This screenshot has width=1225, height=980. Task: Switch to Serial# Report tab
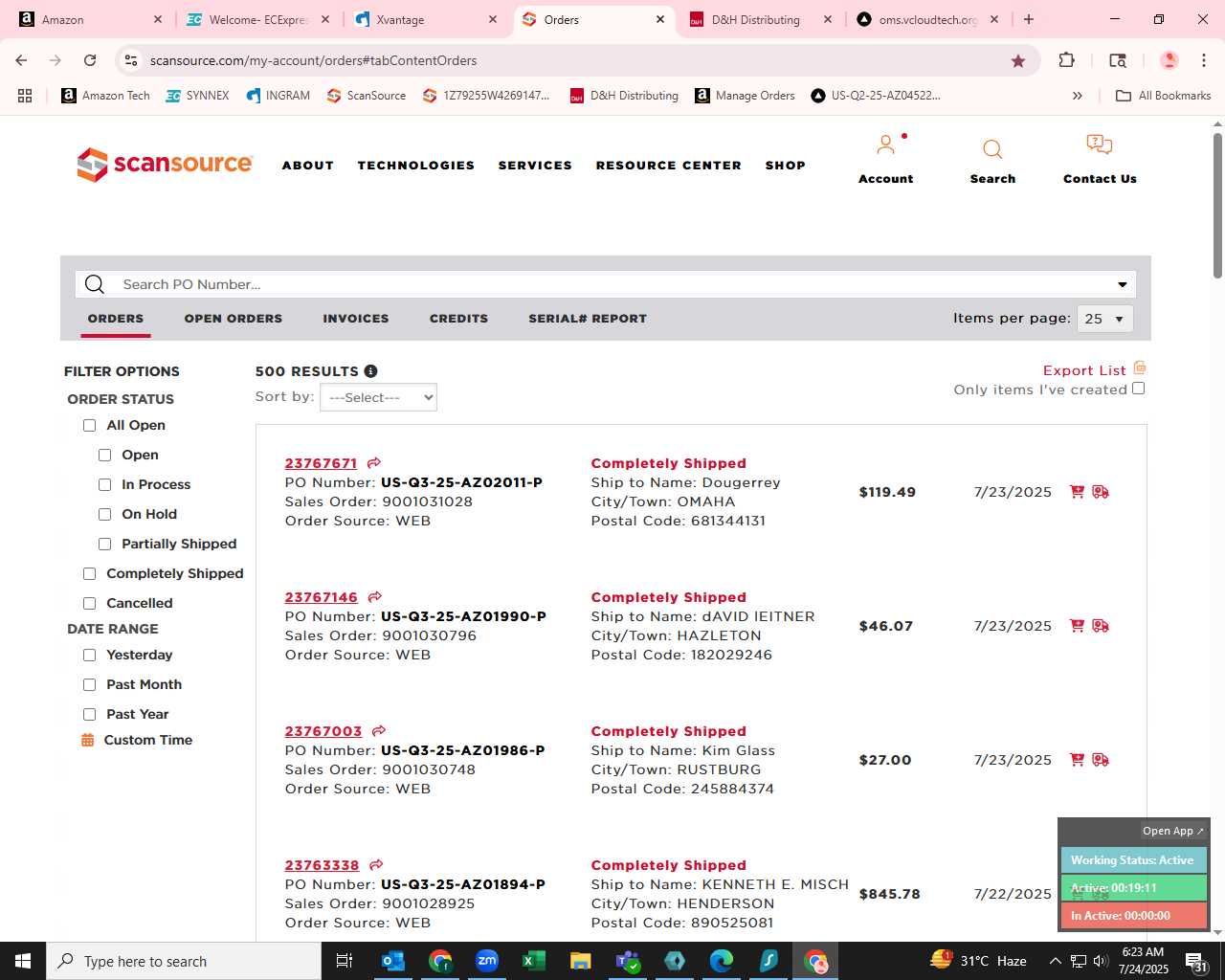588,319
